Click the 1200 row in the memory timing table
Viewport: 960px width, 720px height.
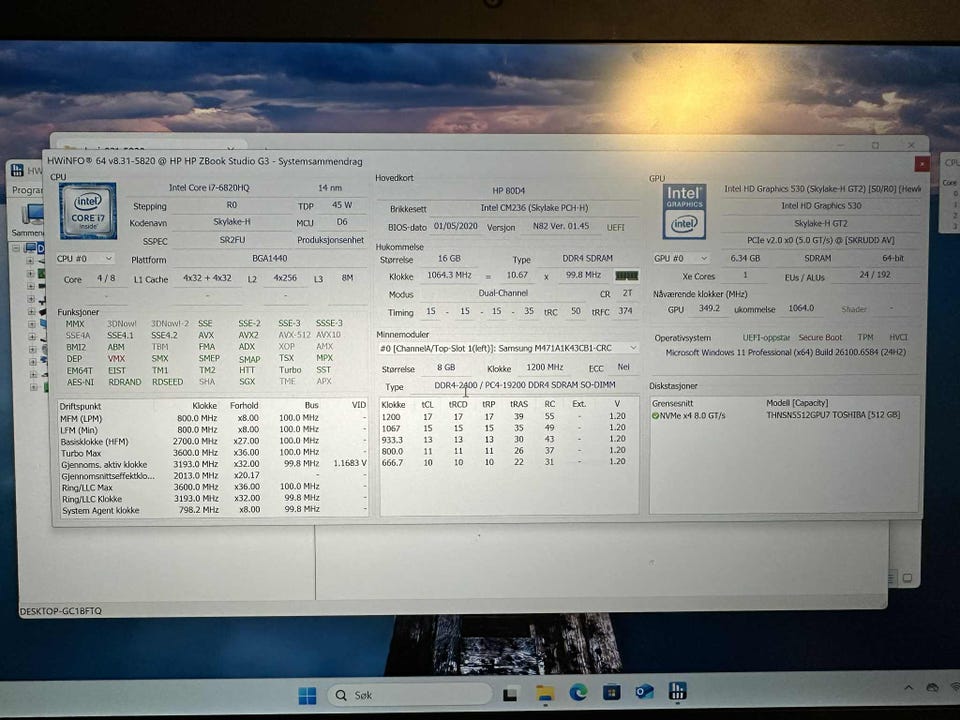click(x=508, y=416)
